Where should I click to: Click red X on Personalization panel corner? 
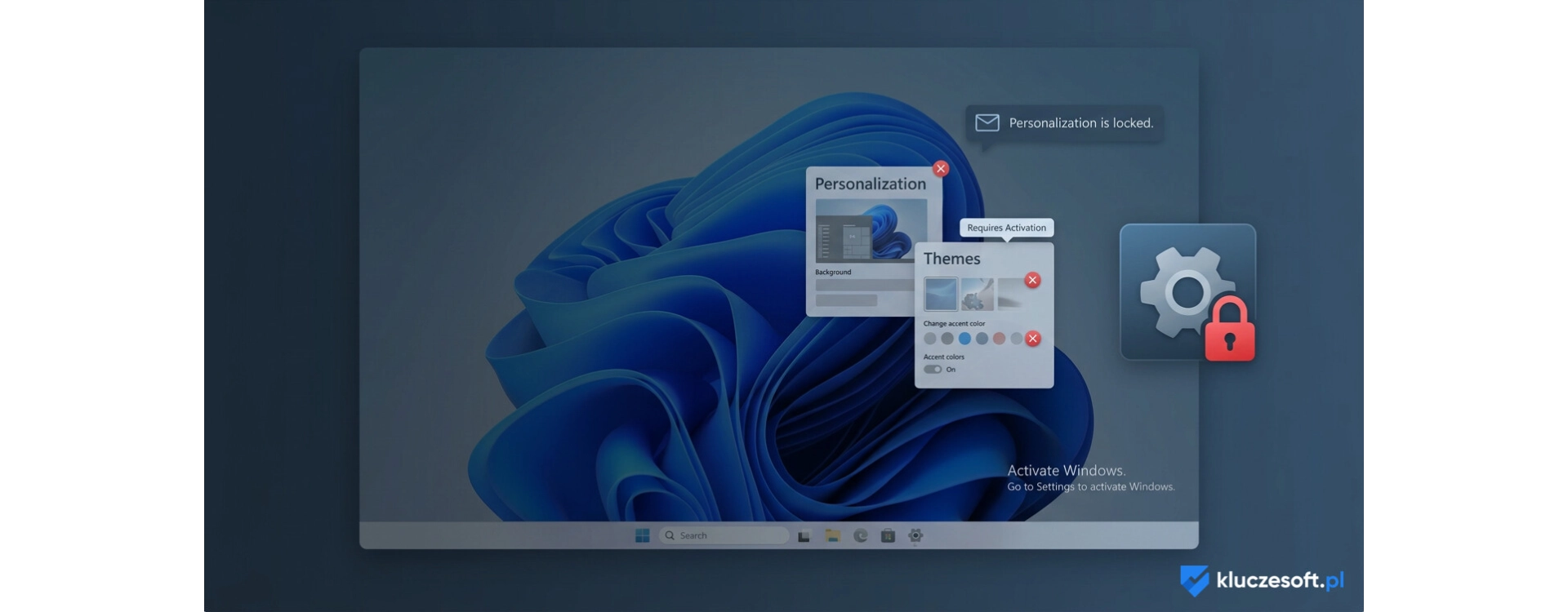941,169
